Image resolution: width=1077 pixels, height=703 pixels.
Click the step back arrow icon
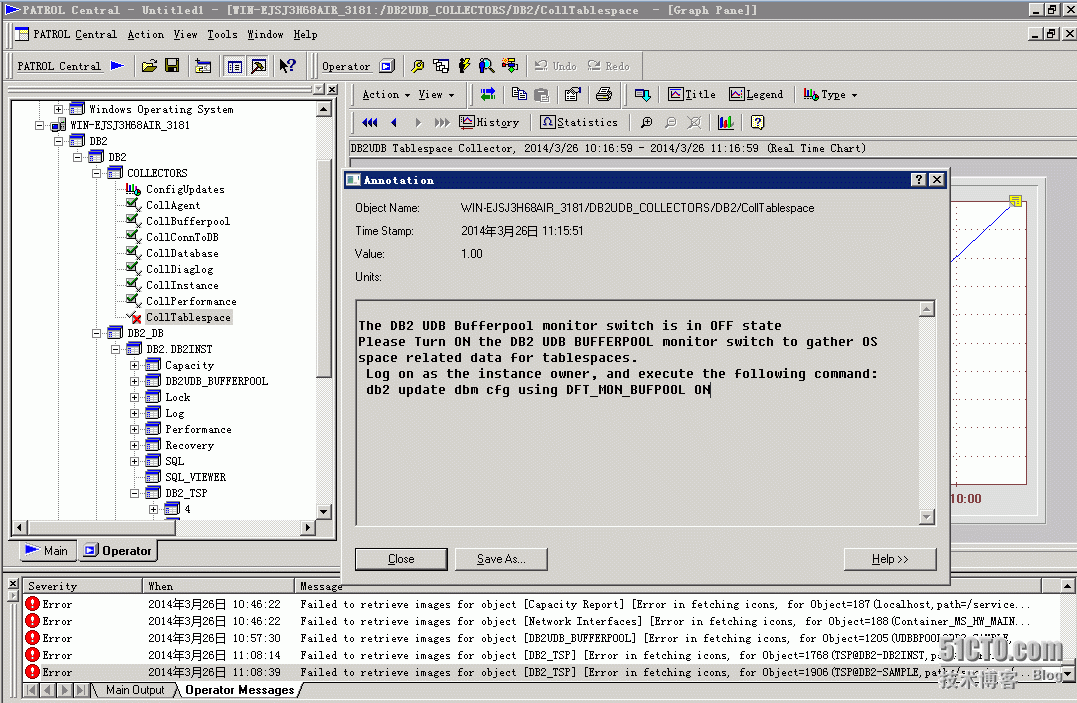tap(394, 122)
